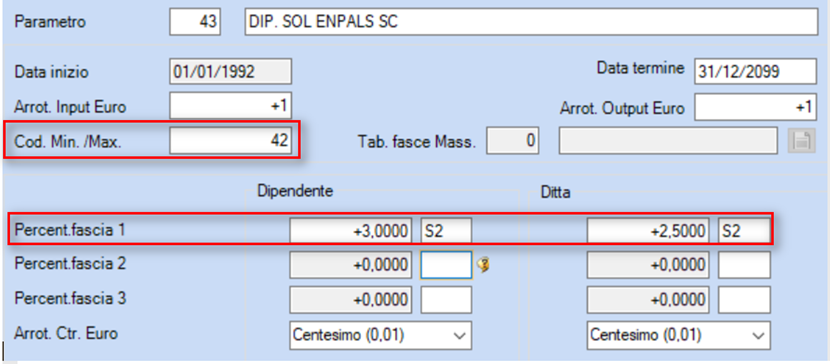Click Ditta fascia 3 code field
This screenshot has width=830, height=364.
744,300
